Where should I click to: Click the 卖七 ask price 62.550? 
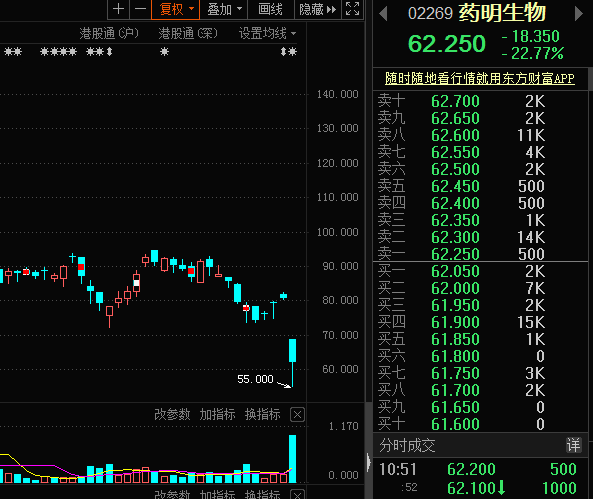(x=455, y=152)
